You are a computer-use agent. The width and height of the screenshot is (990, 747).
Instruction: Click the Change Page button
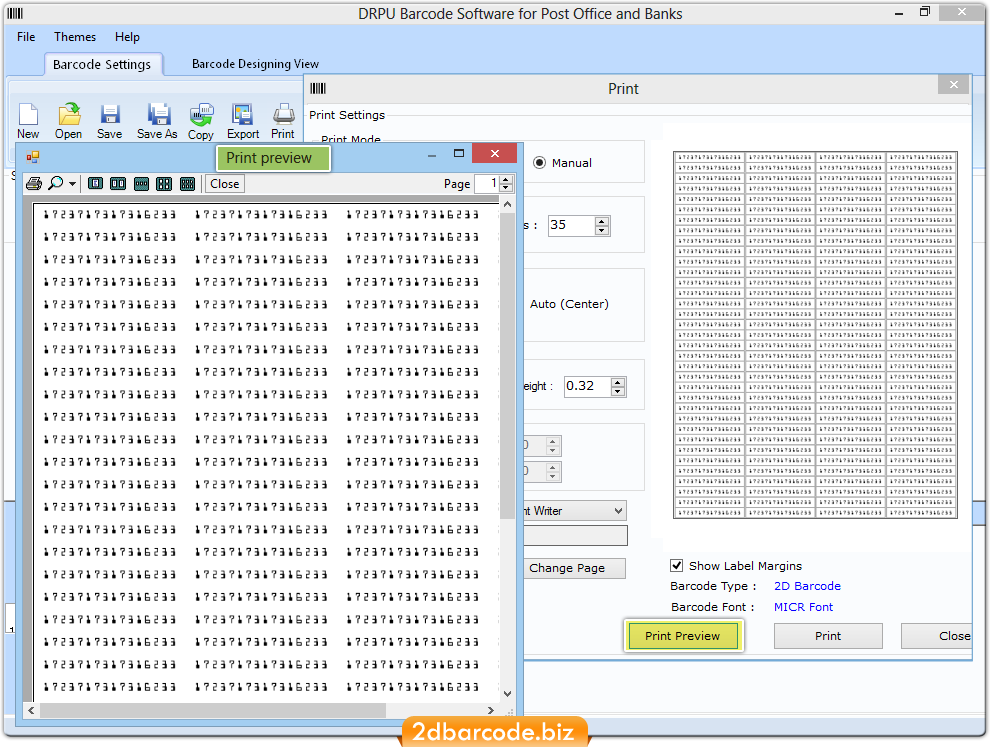pos(574,568)
